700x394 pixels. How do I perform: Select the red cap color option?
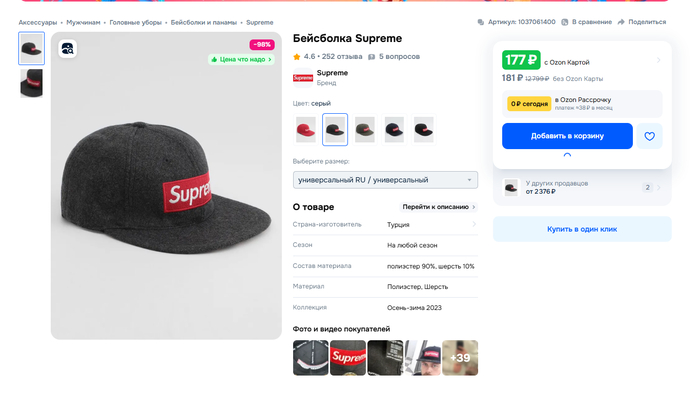coord(306,129)
